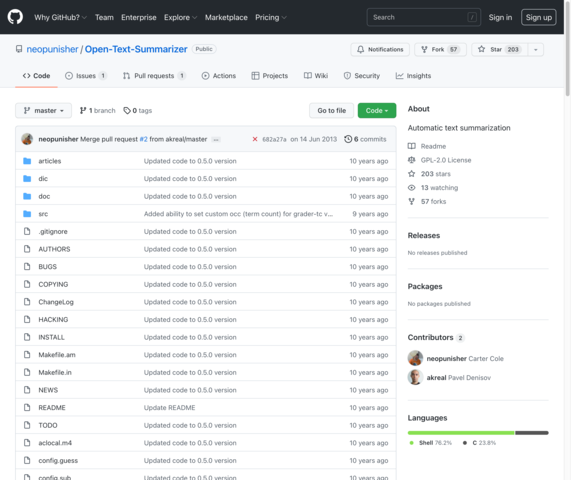
Task: Click the failed status X icon
Action: [255, 139]
